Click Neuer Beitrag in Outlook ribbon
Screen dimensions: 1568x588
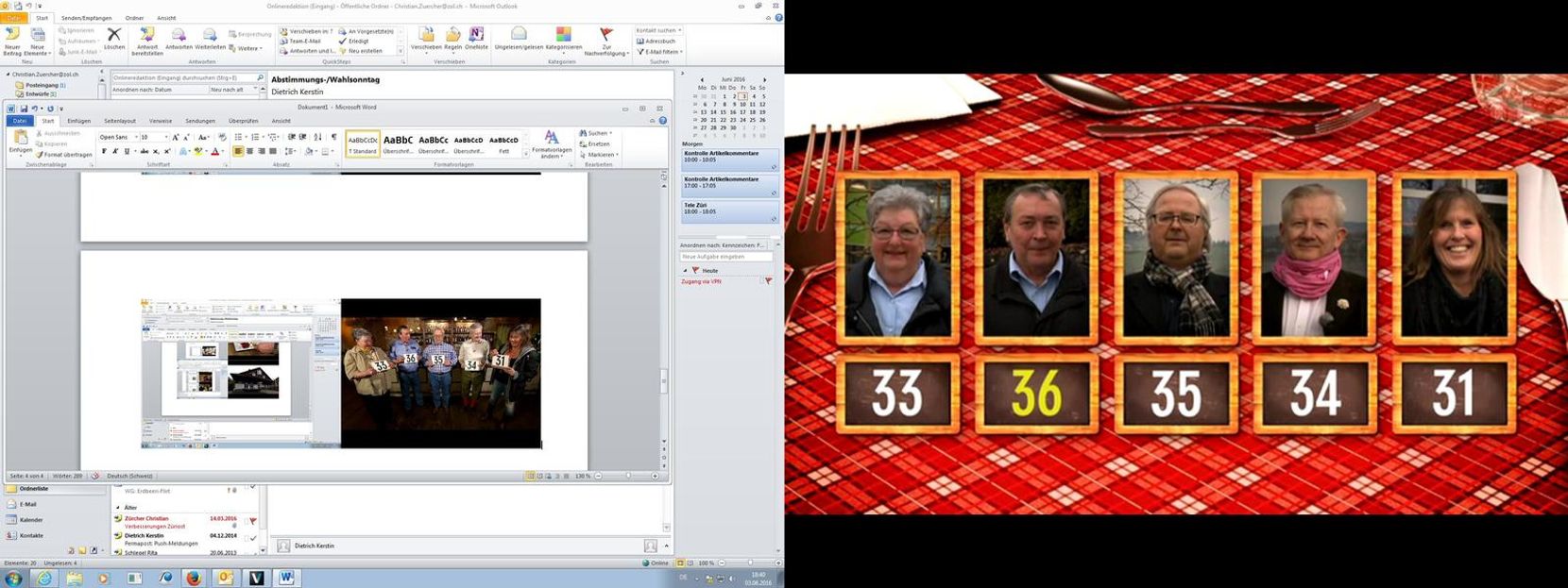[x=12, y=41]
